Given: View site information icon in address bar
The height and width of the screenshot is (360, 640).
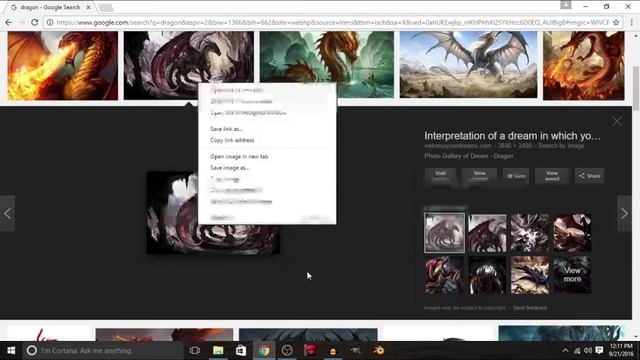Looking at the screenshot, I should coord(50,22).
